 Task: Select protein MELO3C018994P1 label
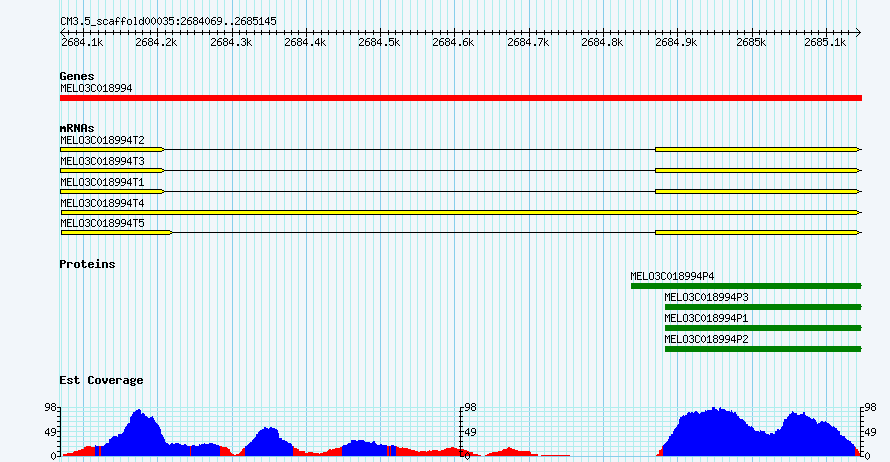click(x=706, y=318)
